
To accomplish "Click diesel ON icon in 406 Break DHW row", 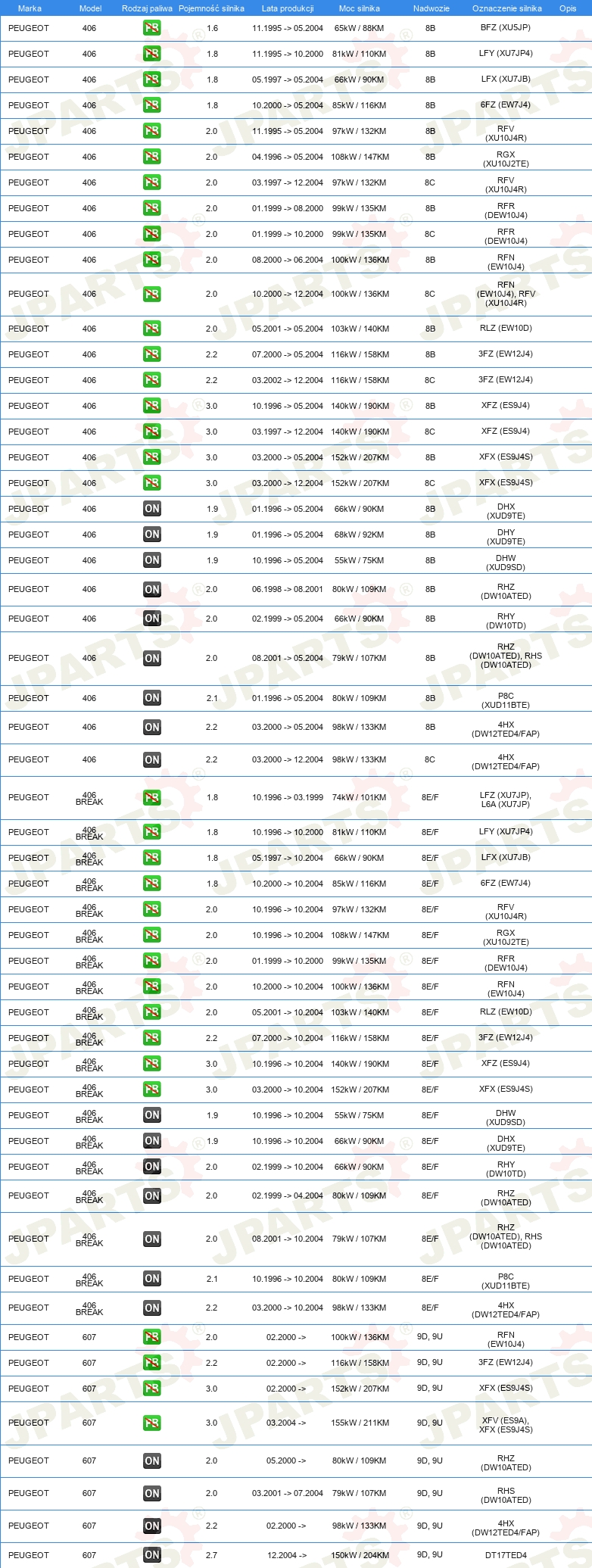I will pos(151,1115).
